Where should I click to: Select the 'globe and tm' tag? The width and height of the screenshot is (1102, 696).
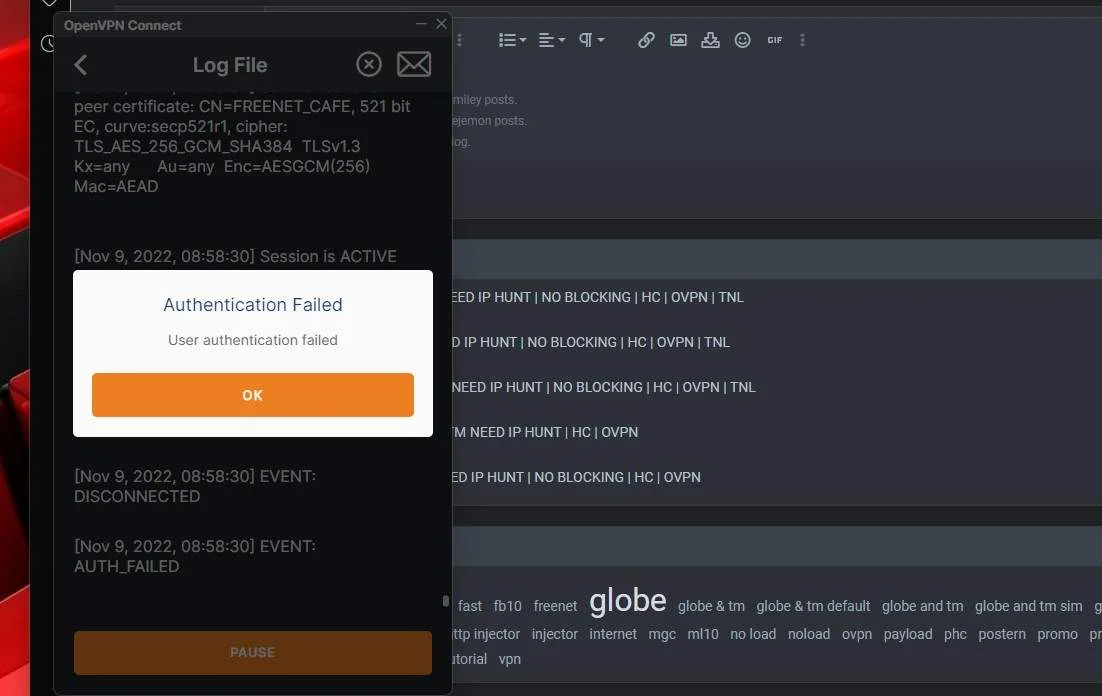tap(923, 606)
